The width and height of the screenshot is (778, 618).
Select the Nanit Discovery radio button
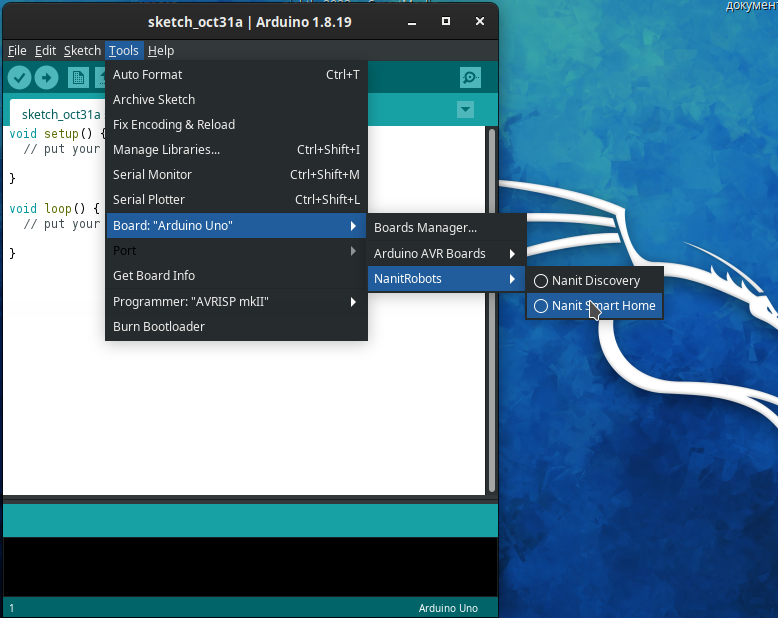[541, 281]
